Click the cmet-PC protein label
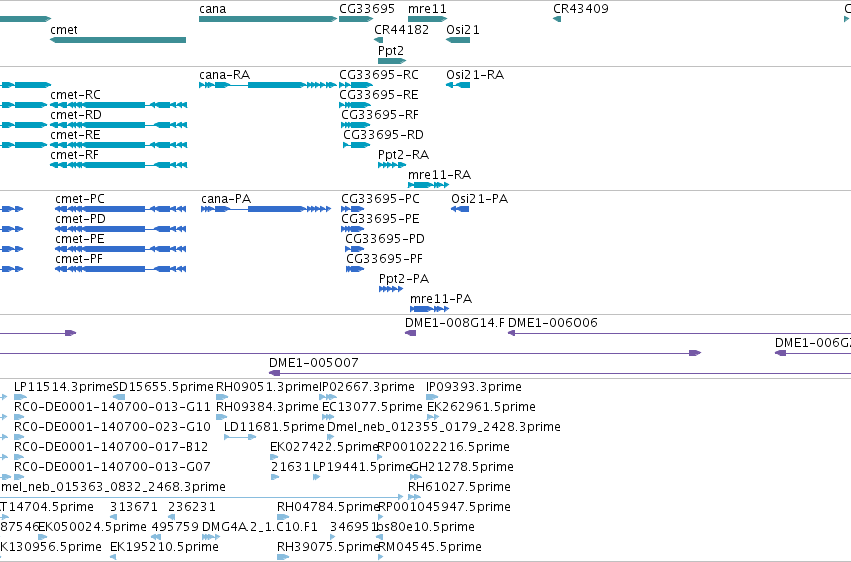Image resolution: width=851 pixels, height=562 pixels. coord(80,199)
